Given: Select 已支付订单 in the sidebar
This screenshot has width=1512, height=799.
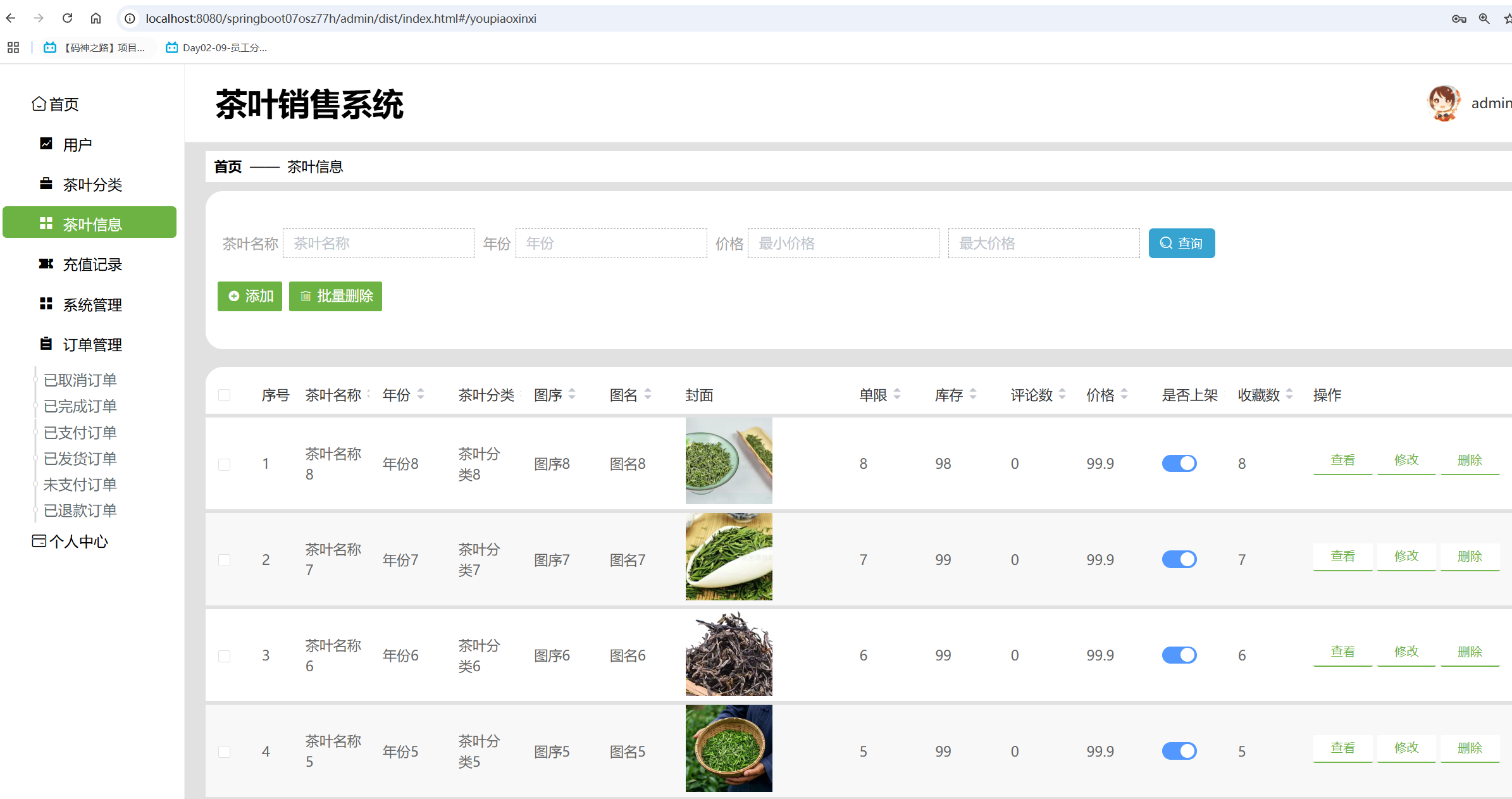Looking at the screenshot, I should pos(80,433).
